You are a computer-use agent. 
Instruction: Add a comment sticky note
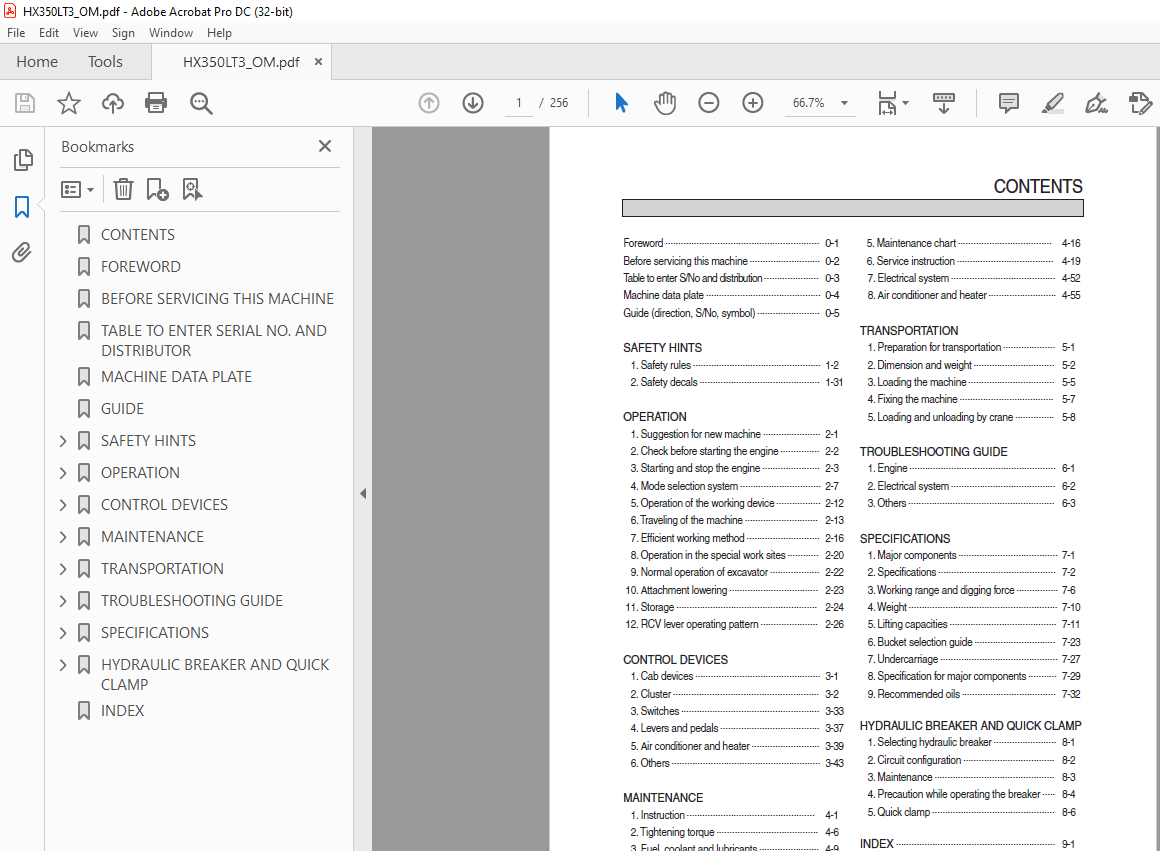tap(1008, 103)
